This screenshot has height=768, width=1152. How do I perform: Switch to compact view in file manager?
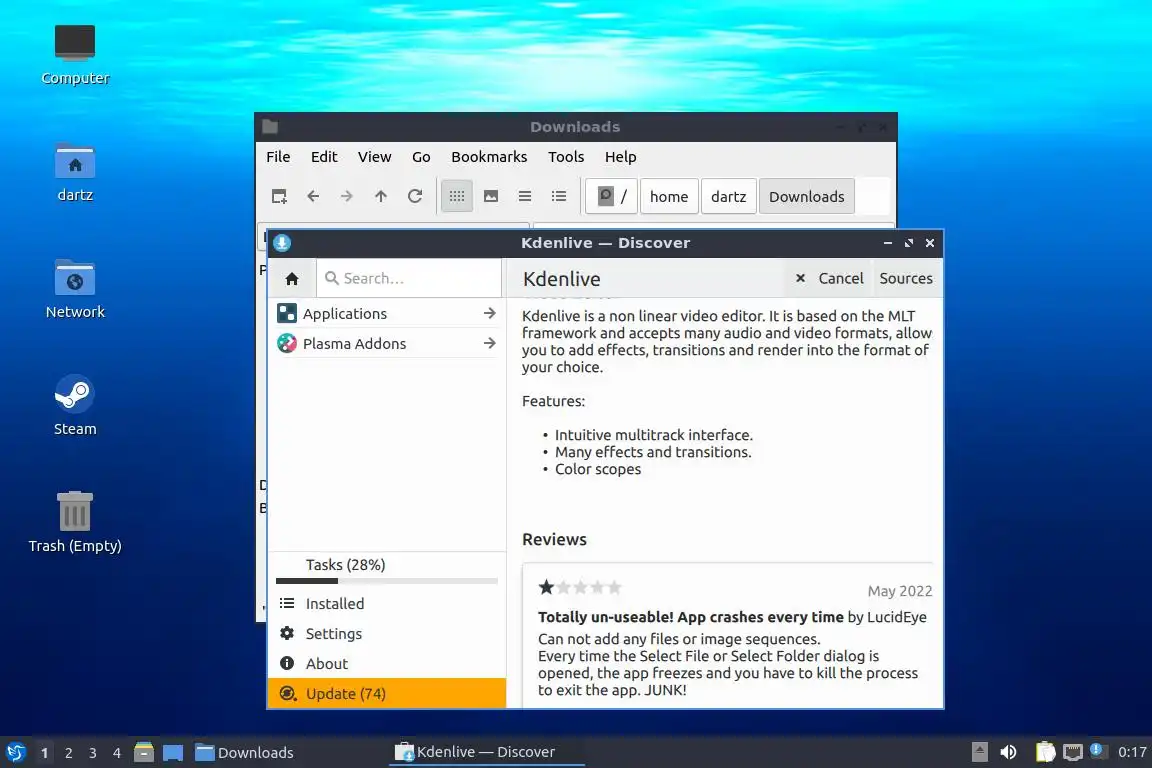525,196
